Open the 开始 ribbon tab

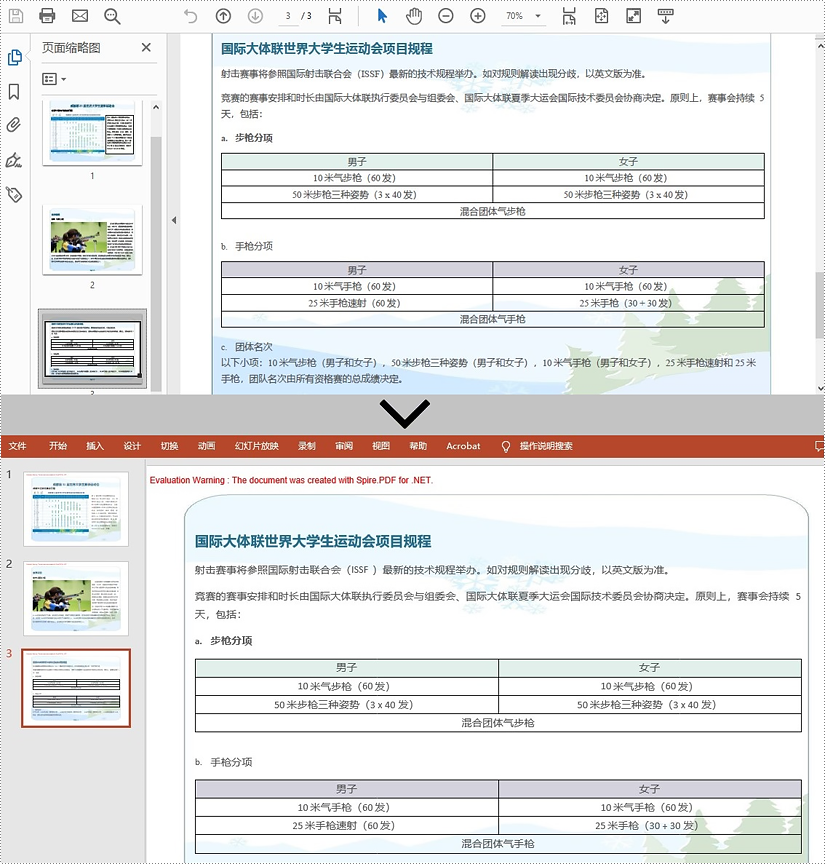[x=57, y=446]
